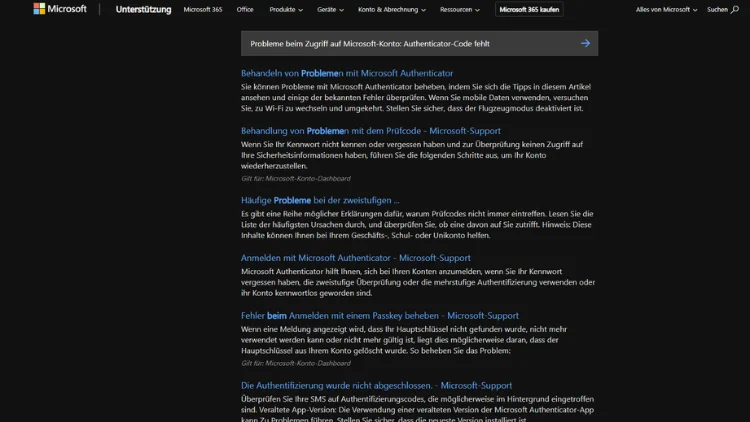Viewport: 750px width, 422px height.
Task: Open the Ressourcen dropdown
Action: point(461,9)
